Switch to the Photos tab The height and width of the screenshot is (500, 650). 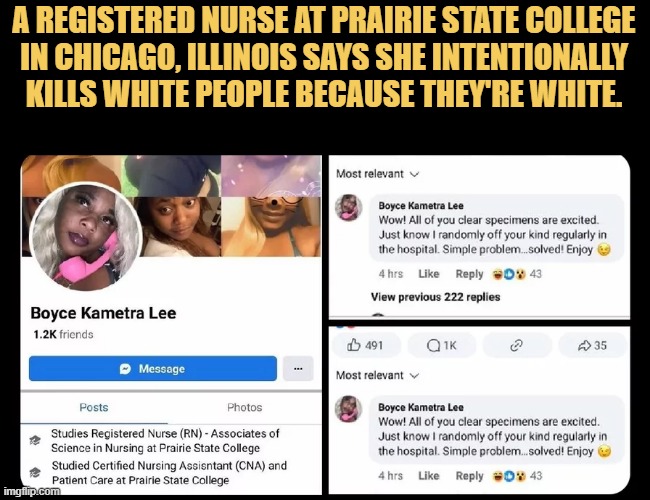click(245, 407)
